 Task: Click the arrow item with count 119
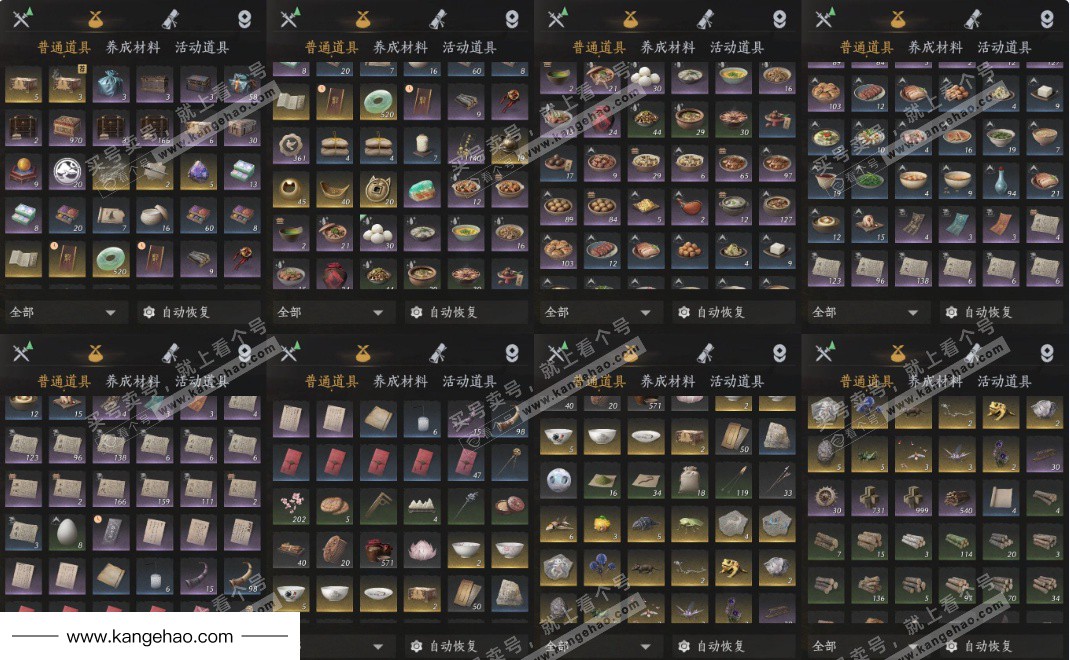pyautogui.click(x=734, y=480)
